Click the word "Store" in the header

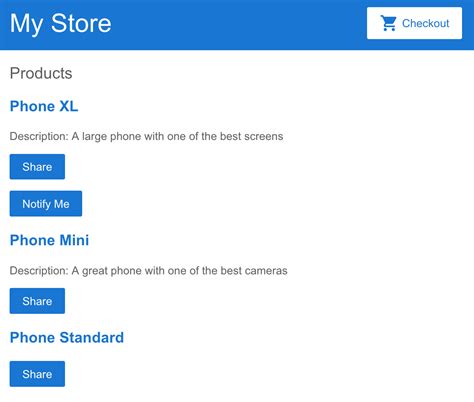pos(81,23)
